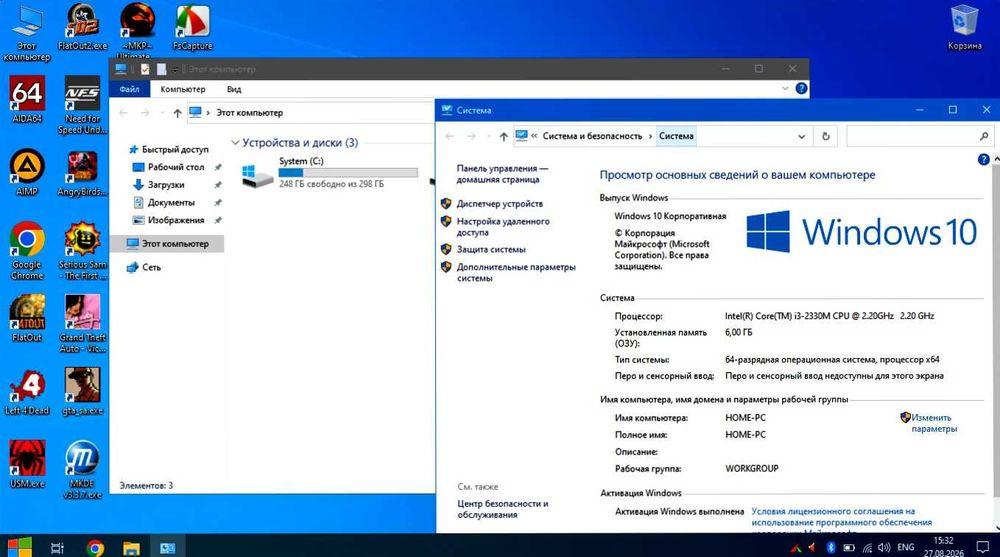Image resolution: width=1000 pixels, height=557 pixels.
Task: Open Документы in navigation pane
Action: click(x=164, y=202)
